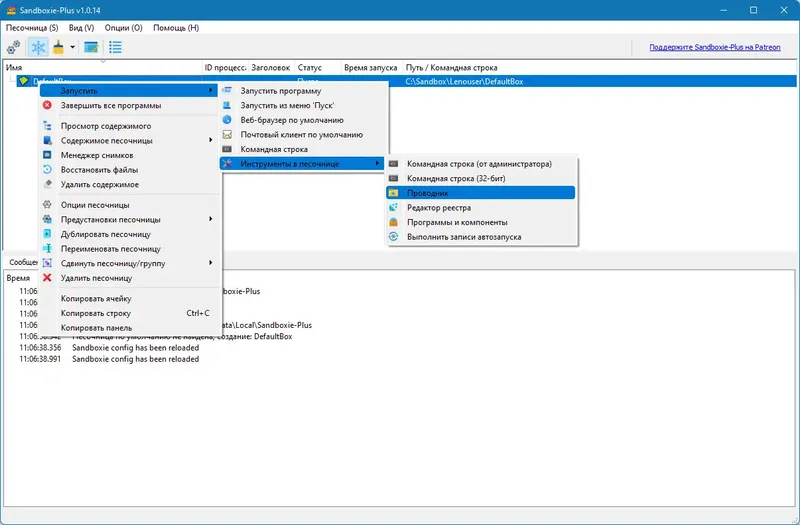Click the Выполнить записи автозапуска icon

point(393,237)
